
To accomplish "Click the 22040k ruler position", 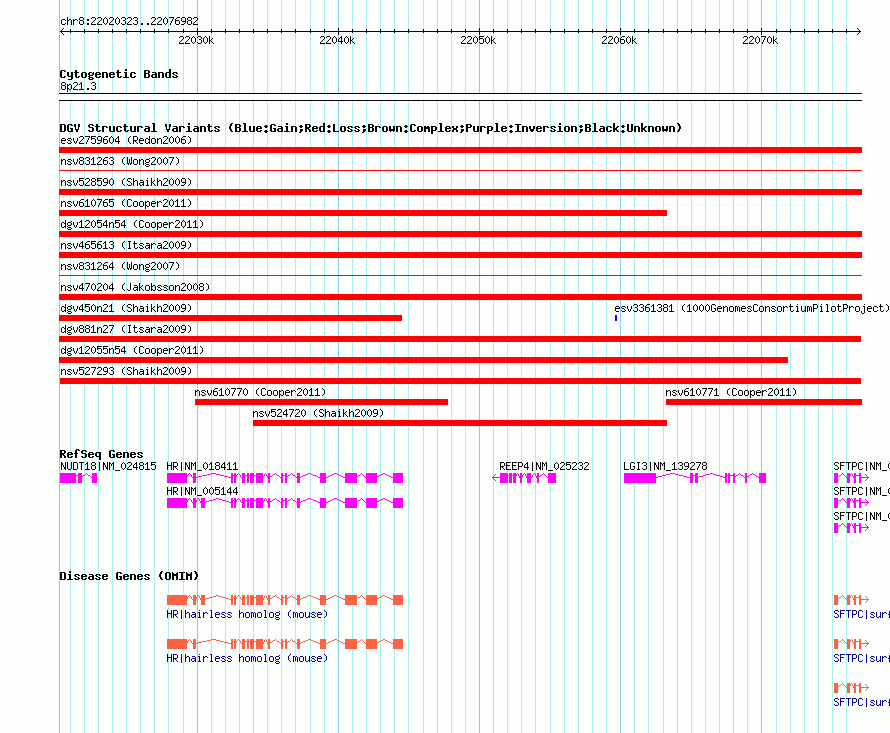I will click(337, 40).
